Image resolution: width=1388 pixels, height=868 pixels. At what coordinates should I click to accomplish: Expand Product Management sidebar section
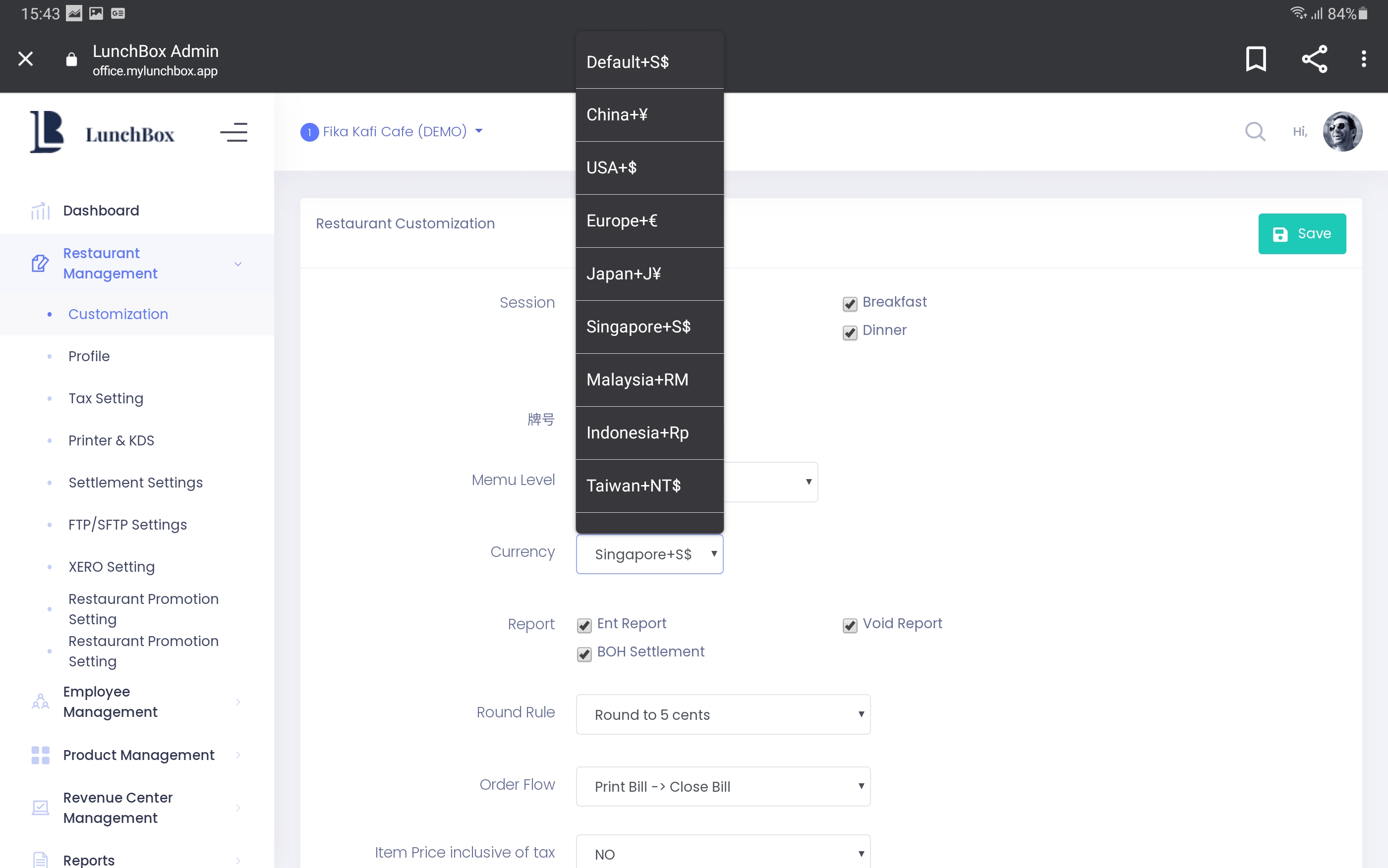tap(138, 755)
